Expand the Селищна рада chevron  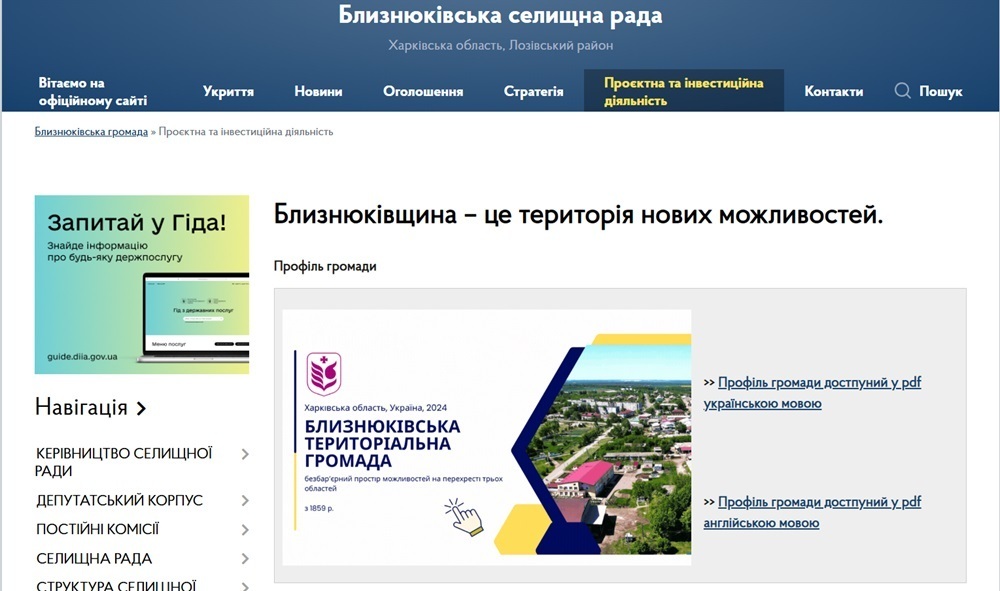pos(245,558)
